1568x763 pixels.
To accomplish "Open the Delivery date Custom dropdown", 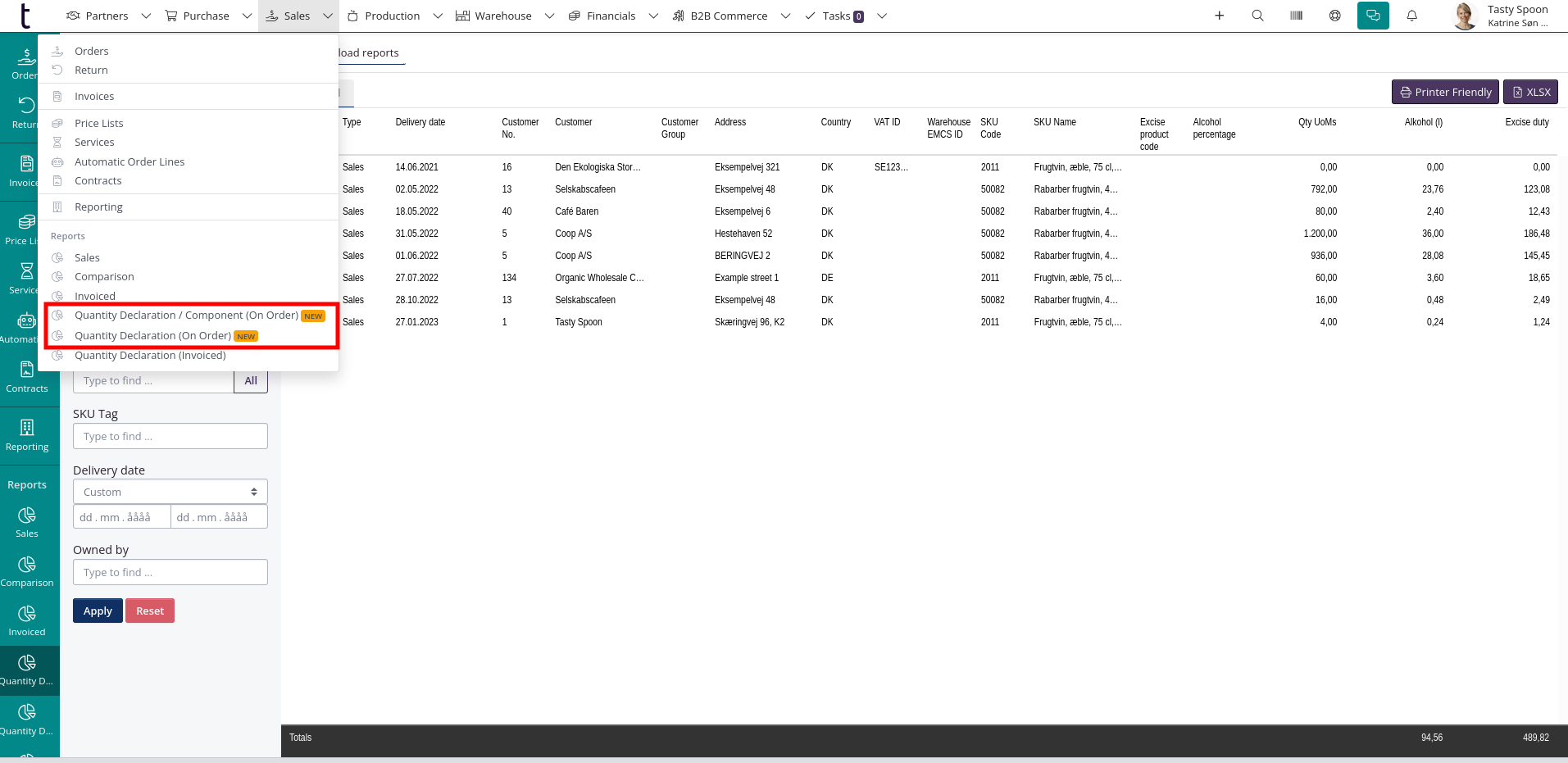I will point(170,492).
